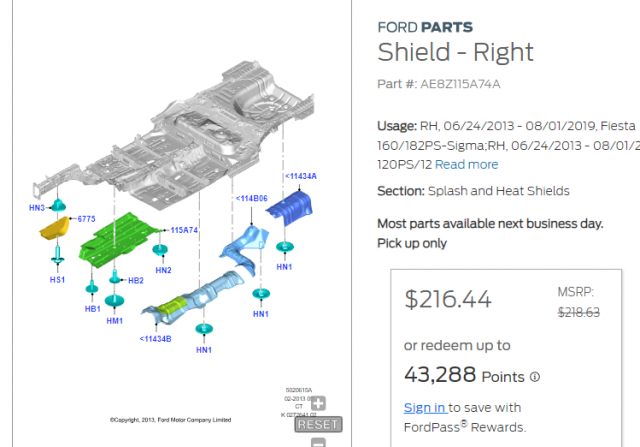Click the HN2 nut label
This screenshot has width=640, height=447.
163,270
